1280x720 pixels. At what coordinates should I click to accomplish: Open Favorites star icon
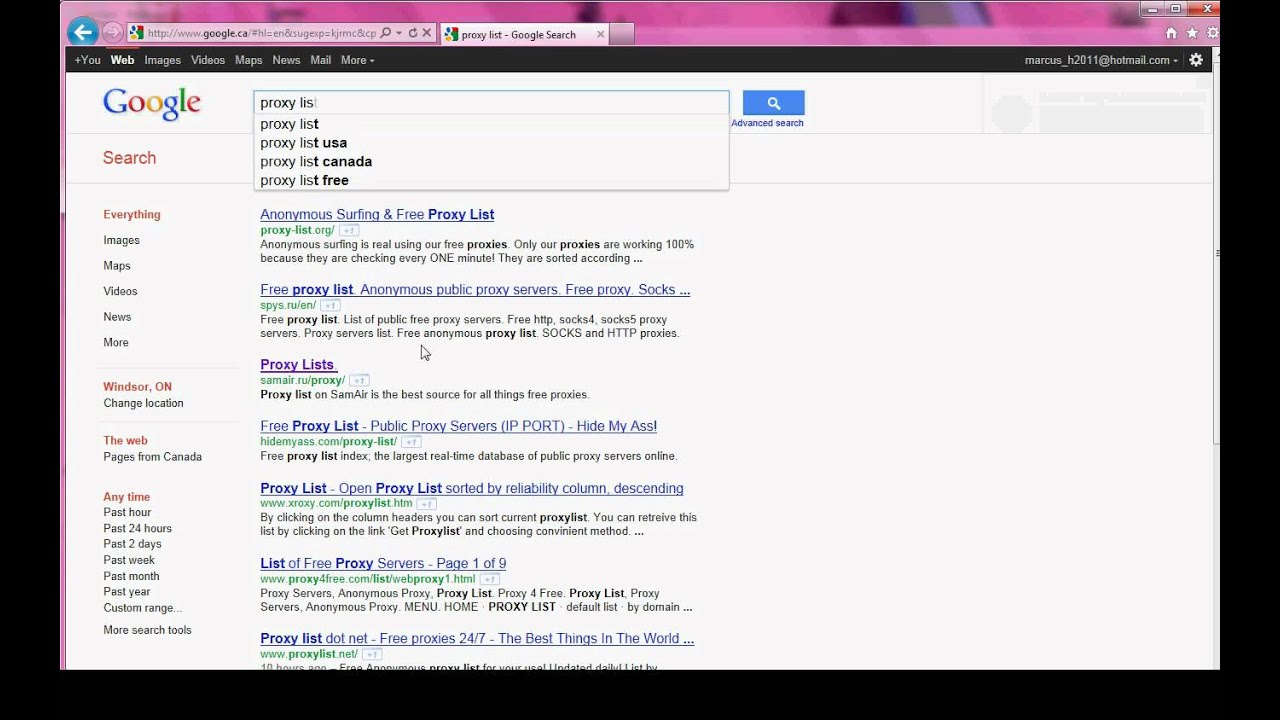(x=1192, y=33)
